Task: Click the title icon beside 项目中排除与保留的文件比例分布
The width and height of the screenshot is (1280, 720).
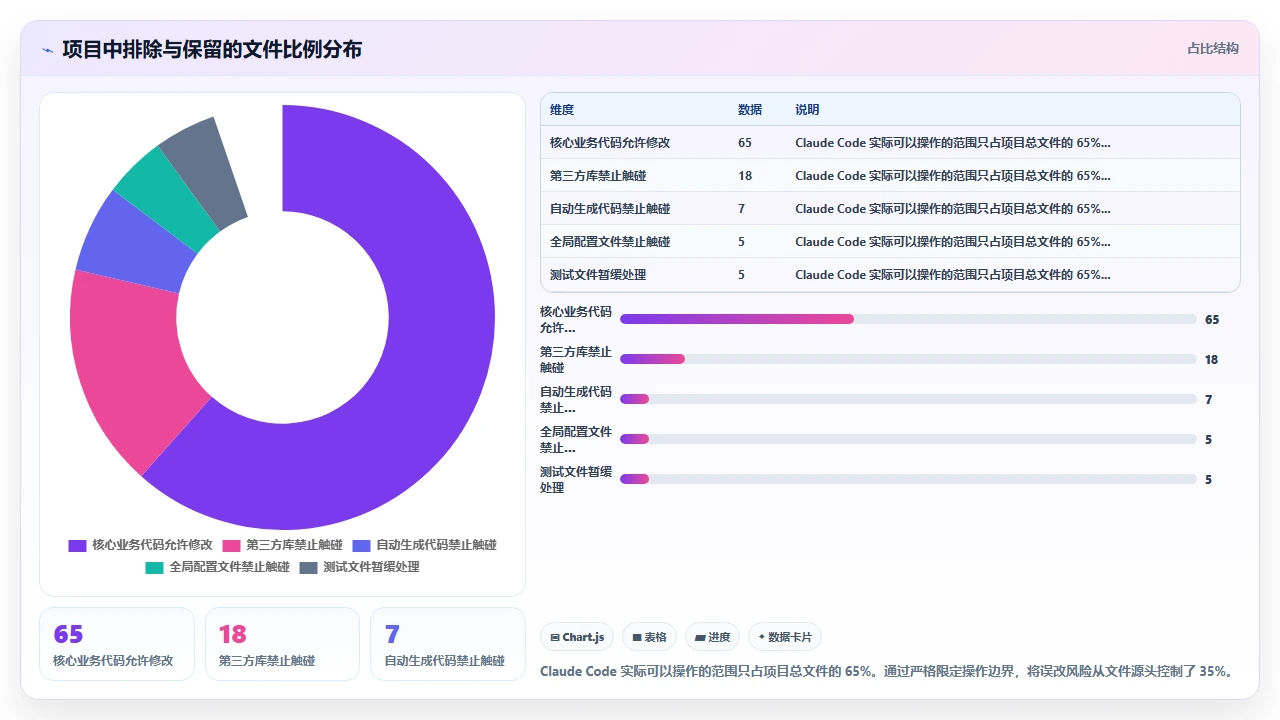Action: pos(47,49)
